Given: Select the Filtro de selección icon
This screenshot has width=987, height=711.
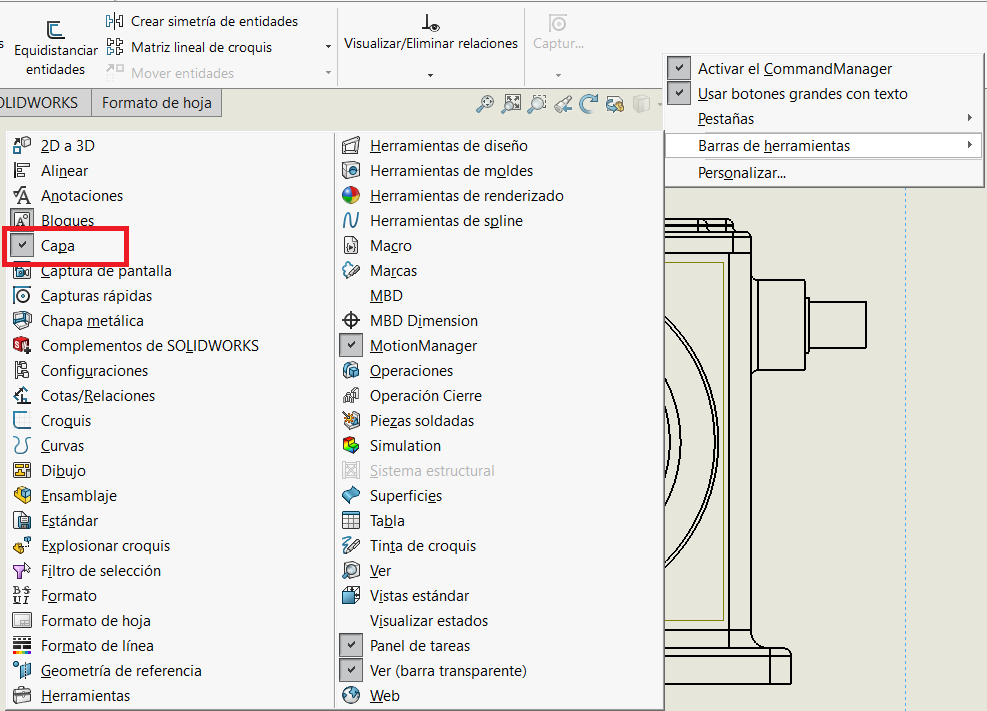Looking at the screenshot, I should pos(22,571).
